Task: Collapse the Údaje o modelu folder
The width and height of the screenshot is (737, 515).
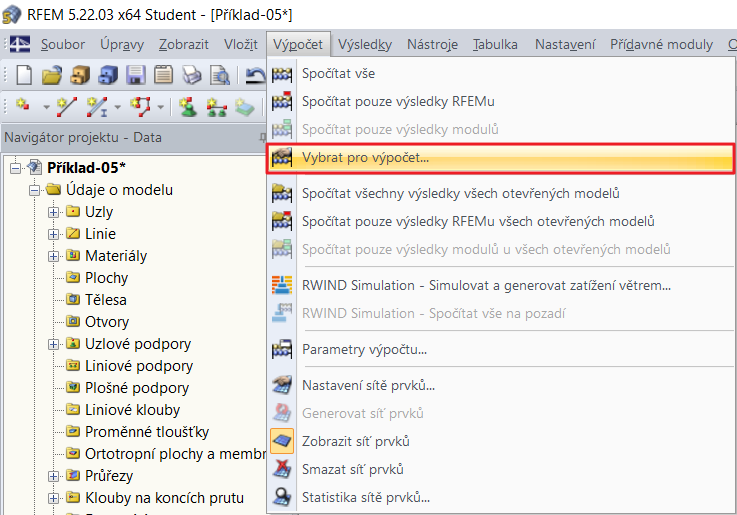Action: tap(35, 190)
